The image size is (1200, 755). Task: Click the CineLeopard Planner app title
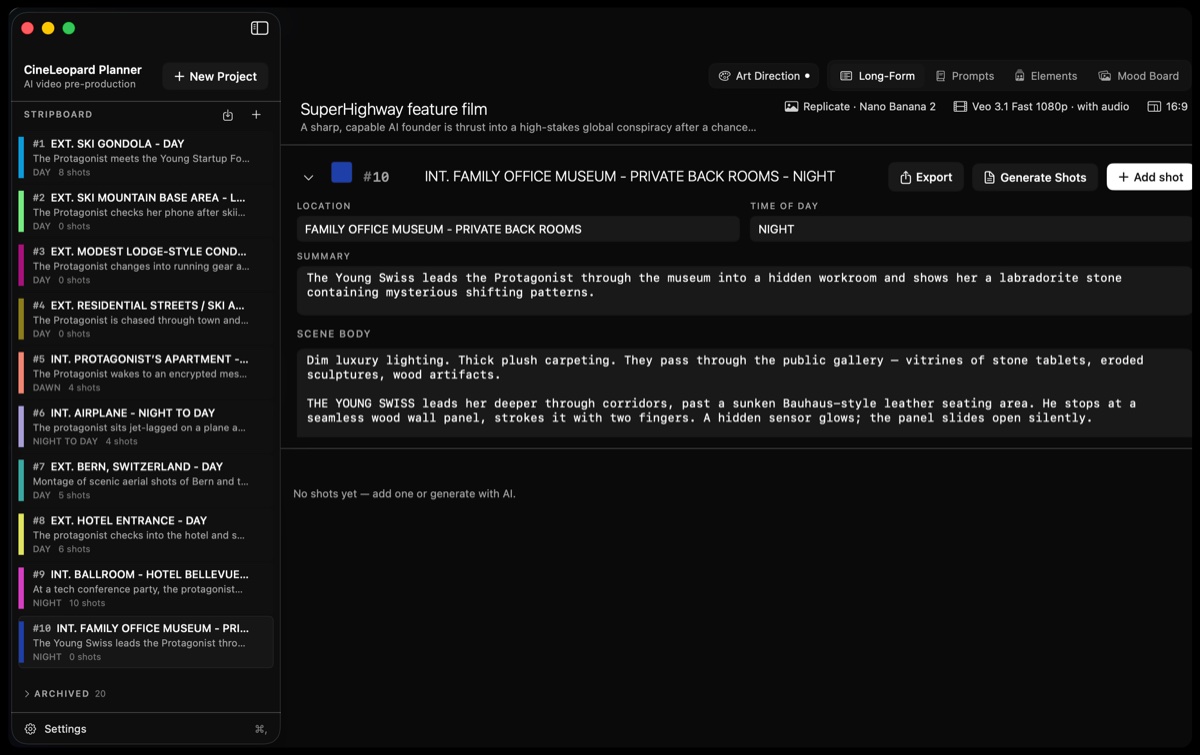(83, 70)
